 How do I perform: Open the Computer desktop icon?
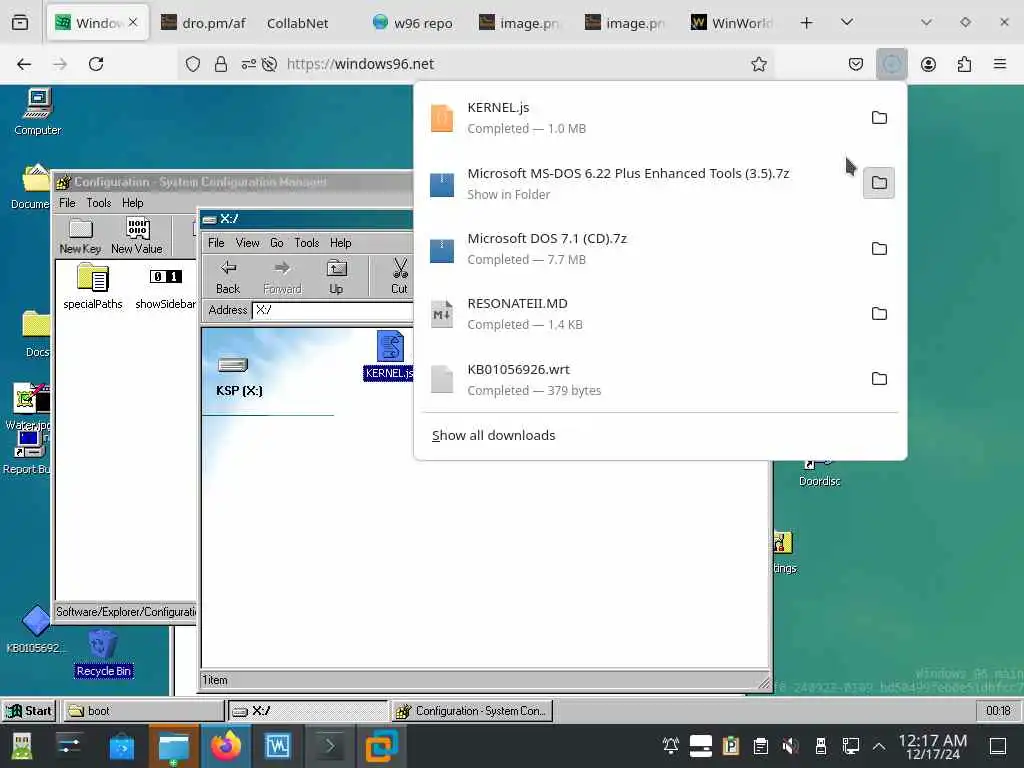(37, 112)
